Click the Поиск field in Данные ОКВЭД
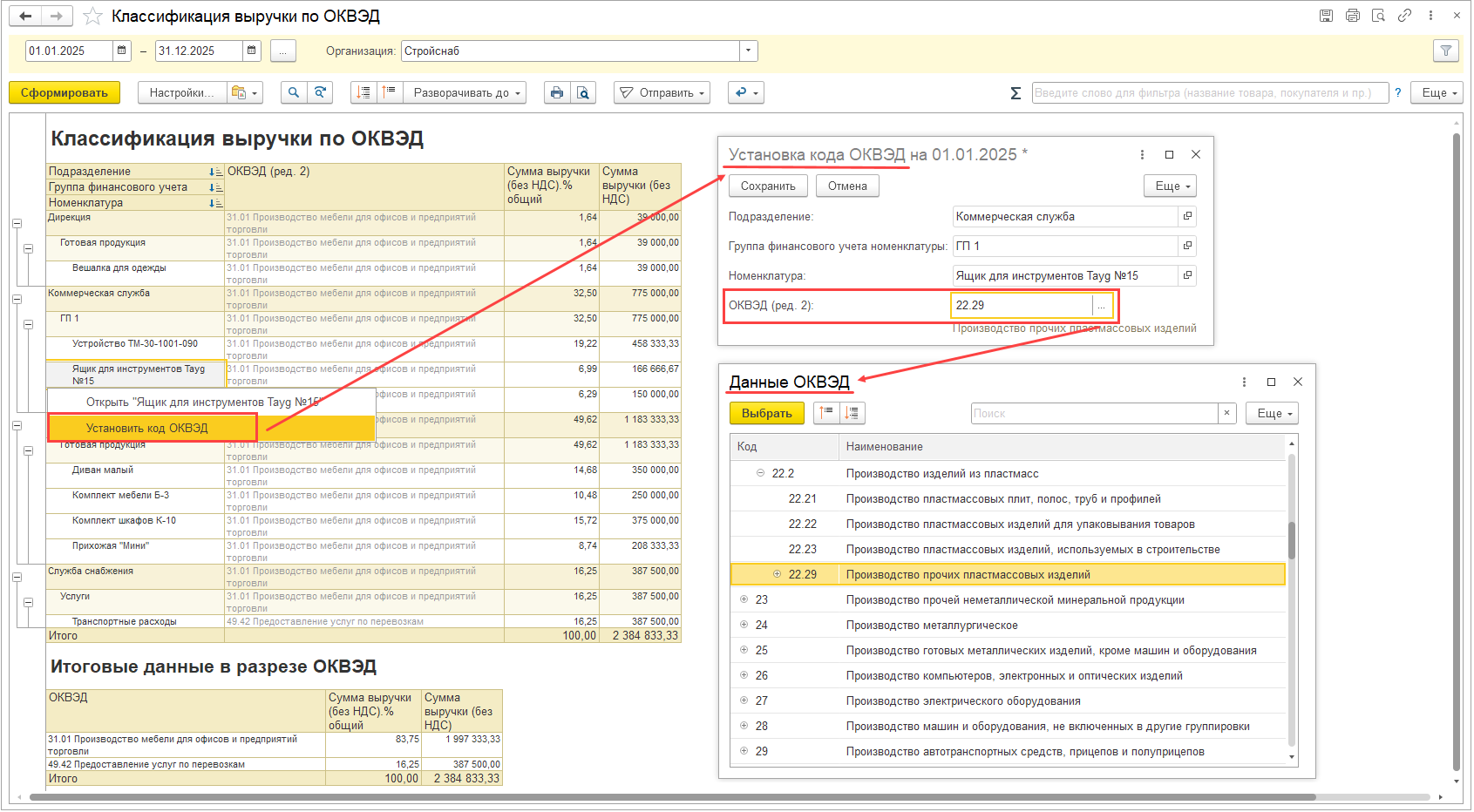Image resolution: width=1474 pixels, height=812 pixels. coord(1094,413)
